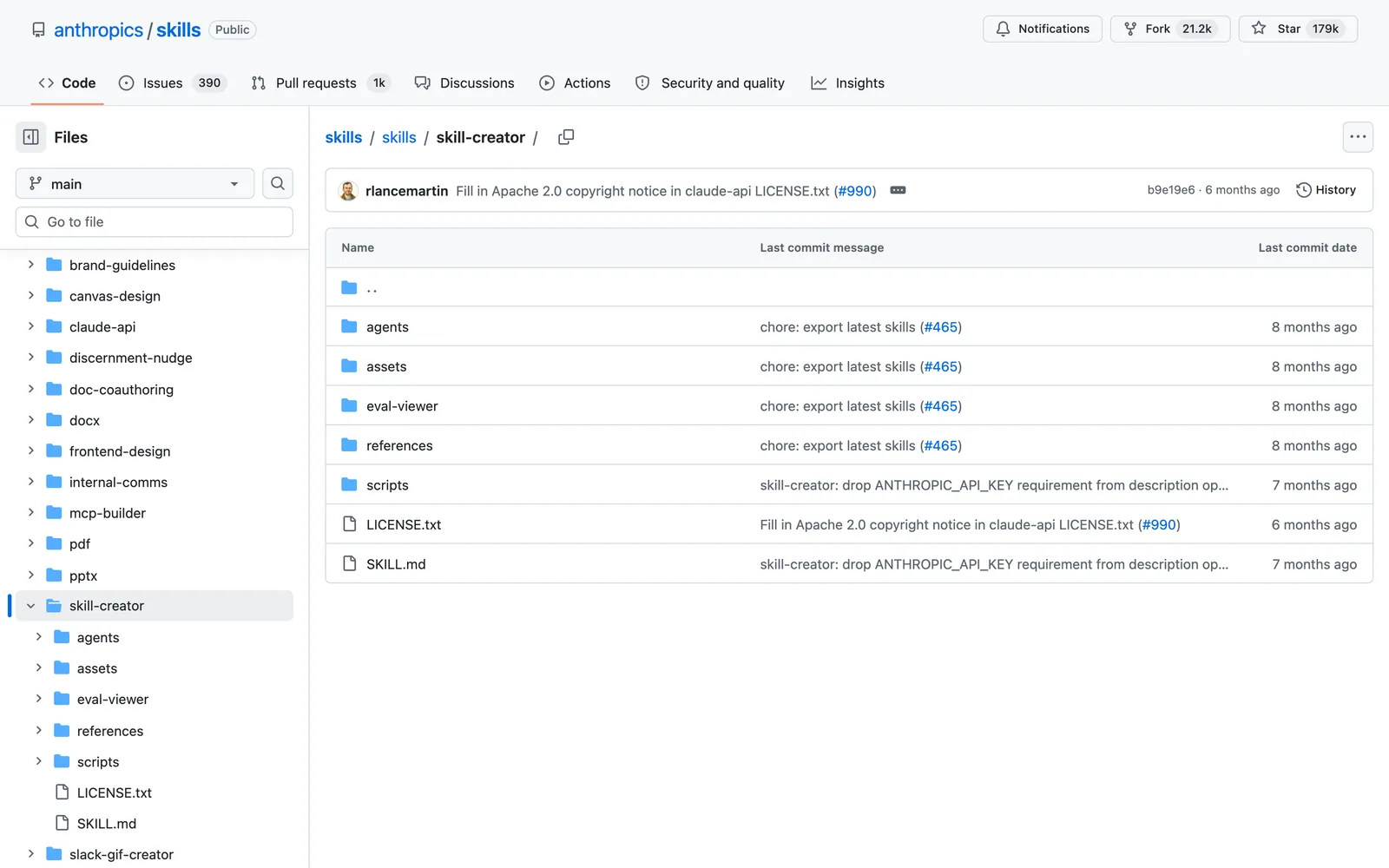Click the anthropics owner link
1389x868 pixels.
point(98,30)
